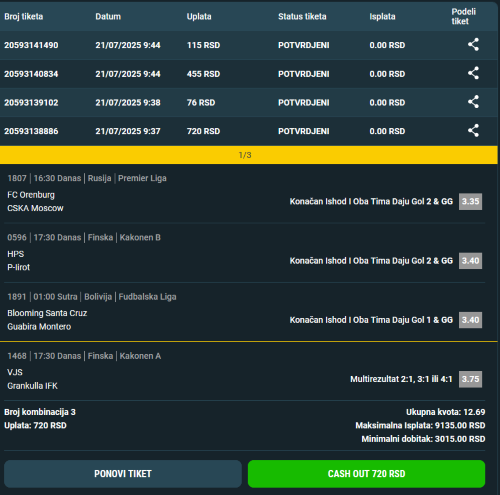Click the yellow 1/3 pagination bar

pos(249,155)
